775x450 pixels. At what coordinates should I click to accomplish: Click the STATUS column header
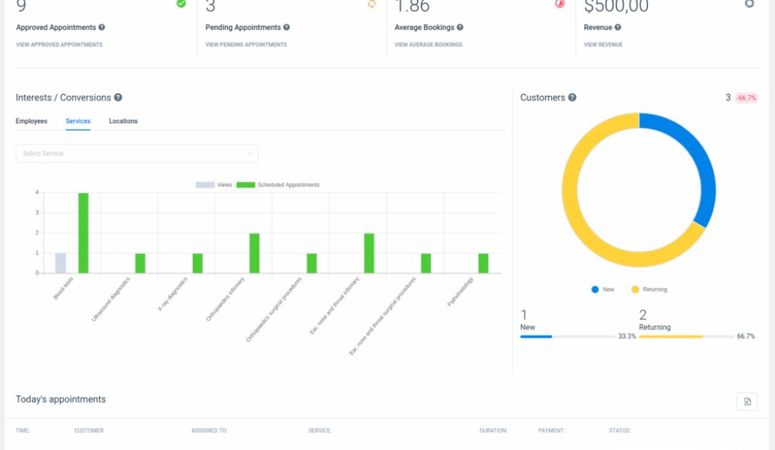tap(620, 431)
